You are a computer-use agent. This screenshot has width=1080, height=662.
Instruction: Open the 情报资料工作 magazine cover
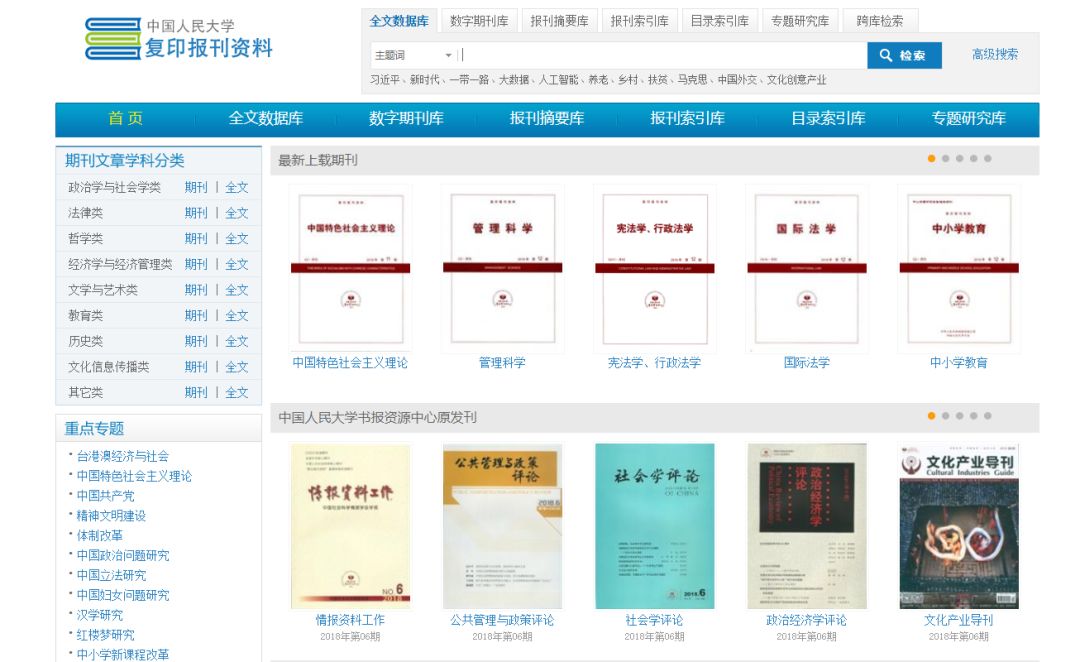(x=351, y=526)
